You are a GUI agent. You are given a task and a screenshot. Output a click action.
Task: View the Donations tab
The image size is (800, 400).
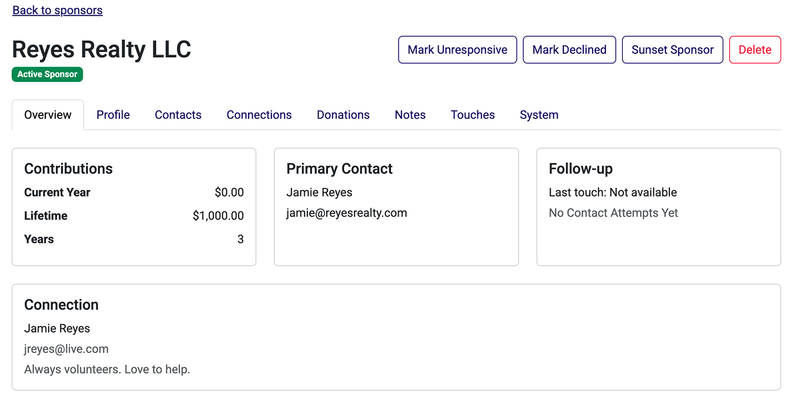[x=343, y=115]
